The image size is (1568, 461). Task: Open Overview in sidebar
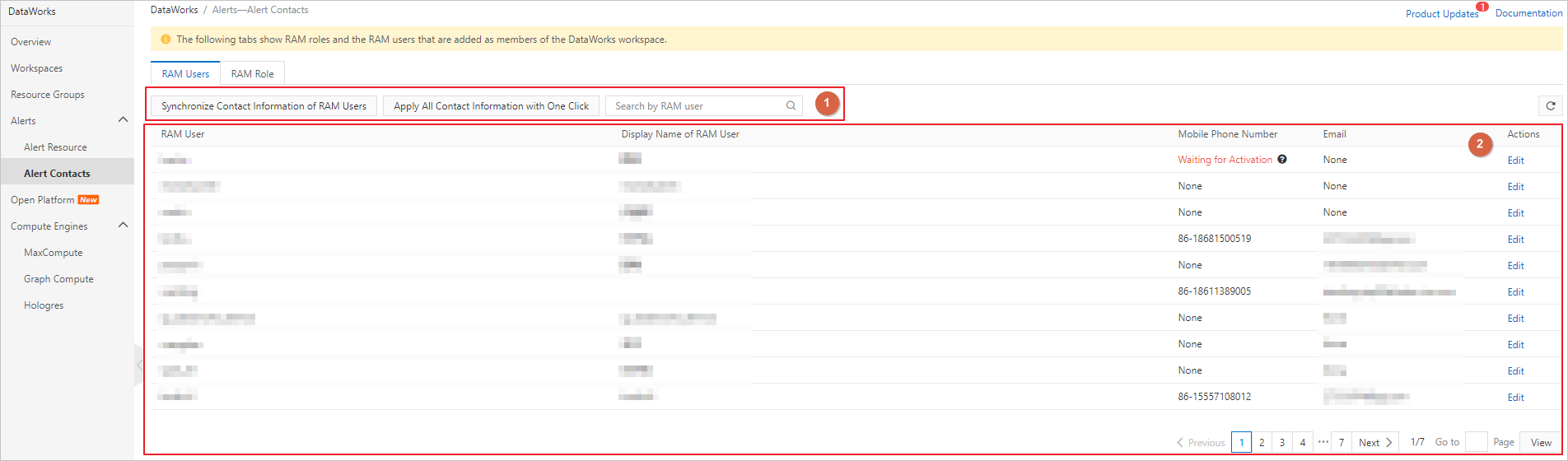[30, 42]
